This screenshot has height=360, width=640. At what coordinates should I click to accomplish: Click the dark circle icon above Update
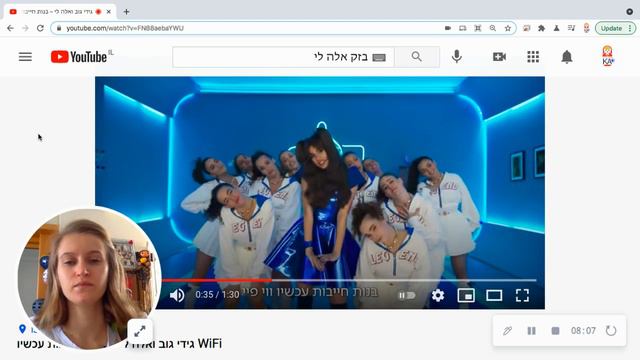(x=630, y=12)
